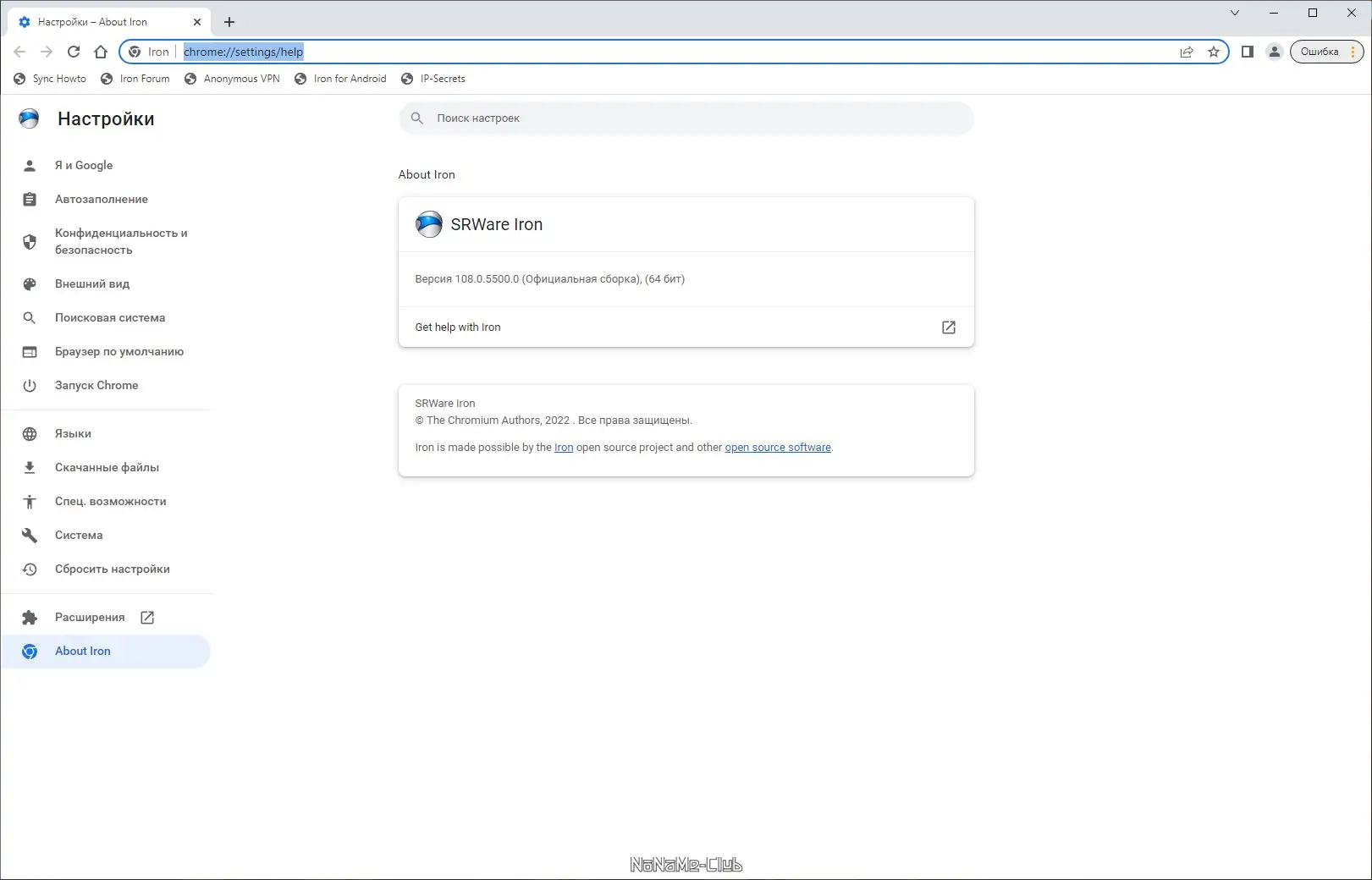
Task: Click the search settings field
Action: coord(686,118)
